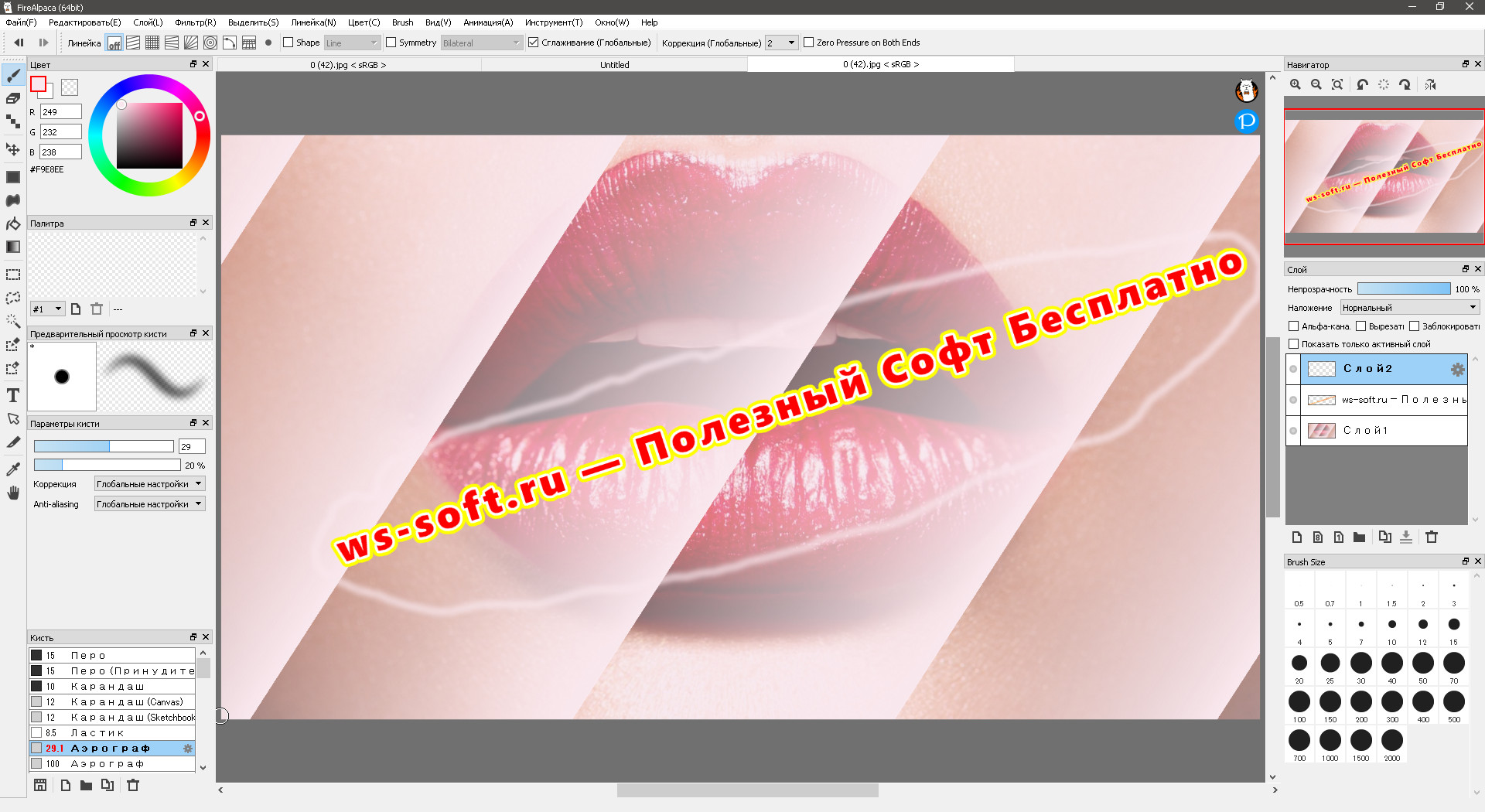This screenshot has height=812, width=1485.
Task: Select the Brush tool in left toolbar
Action: (13, 75)
